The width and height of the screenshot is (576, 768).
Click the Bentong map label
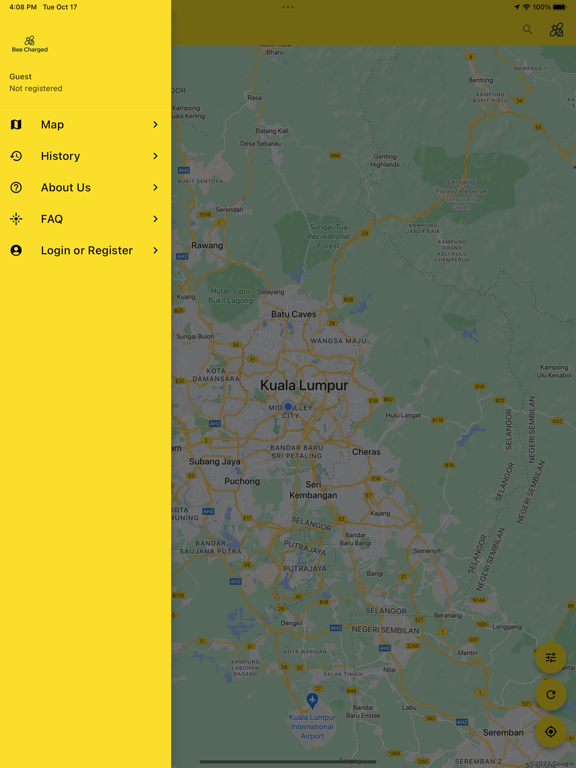tap(481, 80)
